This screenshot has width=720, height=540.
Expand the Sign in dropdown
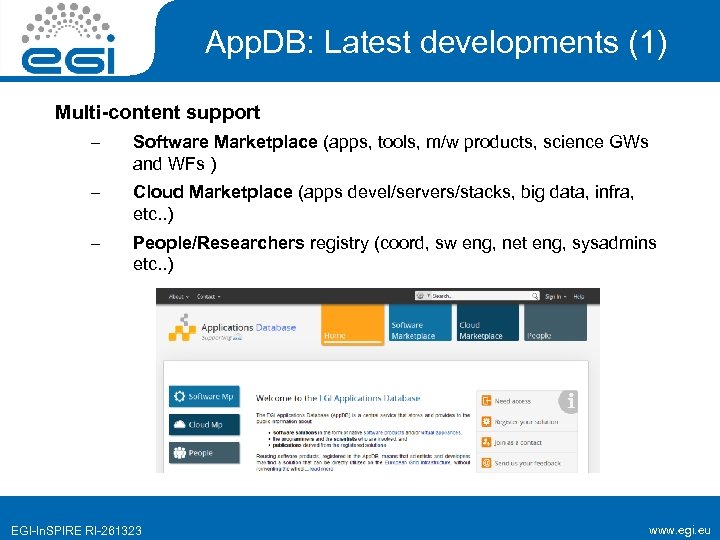click(x=555, y=297)
